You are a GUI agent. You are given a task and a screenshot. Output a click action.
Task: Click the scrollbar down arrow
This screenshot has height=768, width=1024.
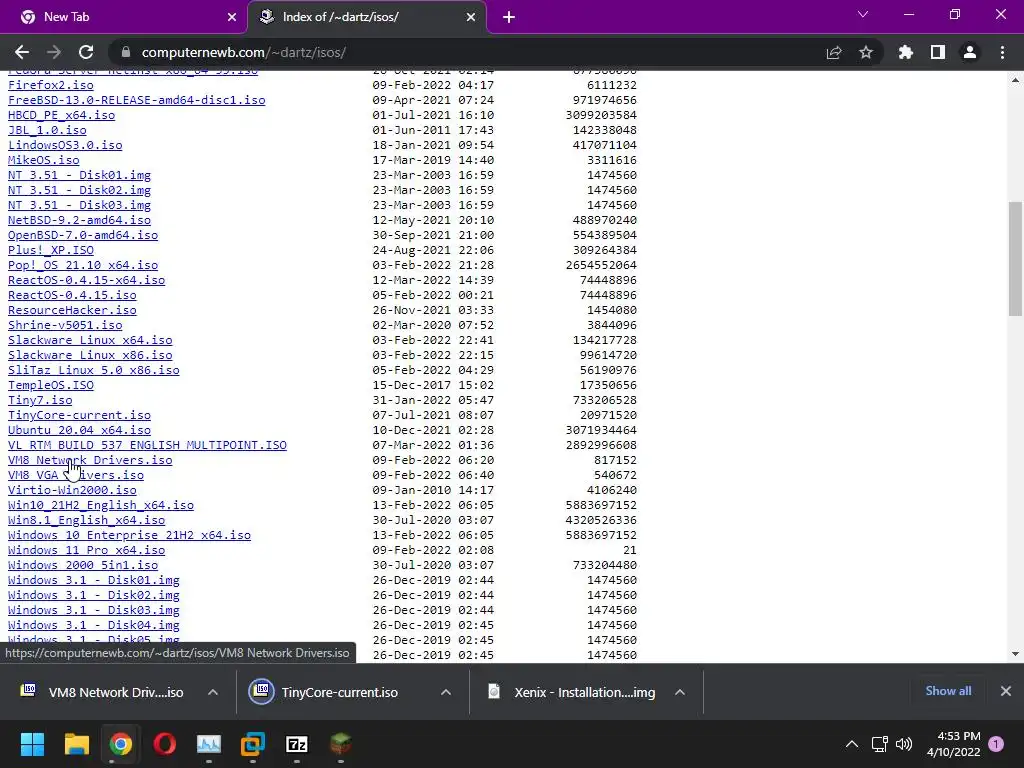[1015, 654]
